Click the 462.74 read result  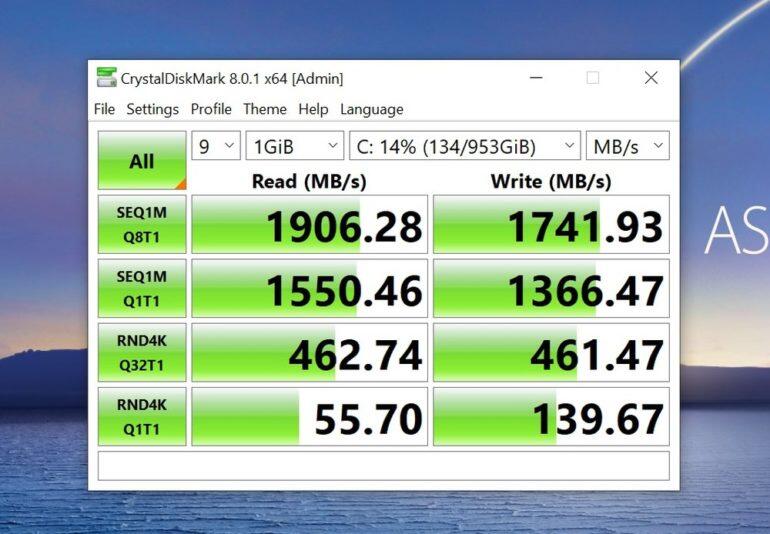(309, 352)
